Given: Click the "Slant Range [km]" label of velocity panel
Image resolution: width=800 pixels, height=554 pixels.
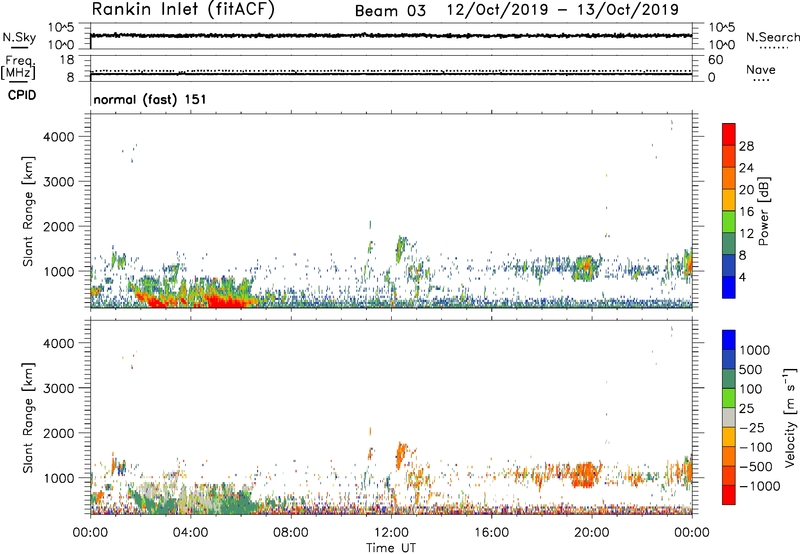Looking at the screenshot, I should 28,417.
